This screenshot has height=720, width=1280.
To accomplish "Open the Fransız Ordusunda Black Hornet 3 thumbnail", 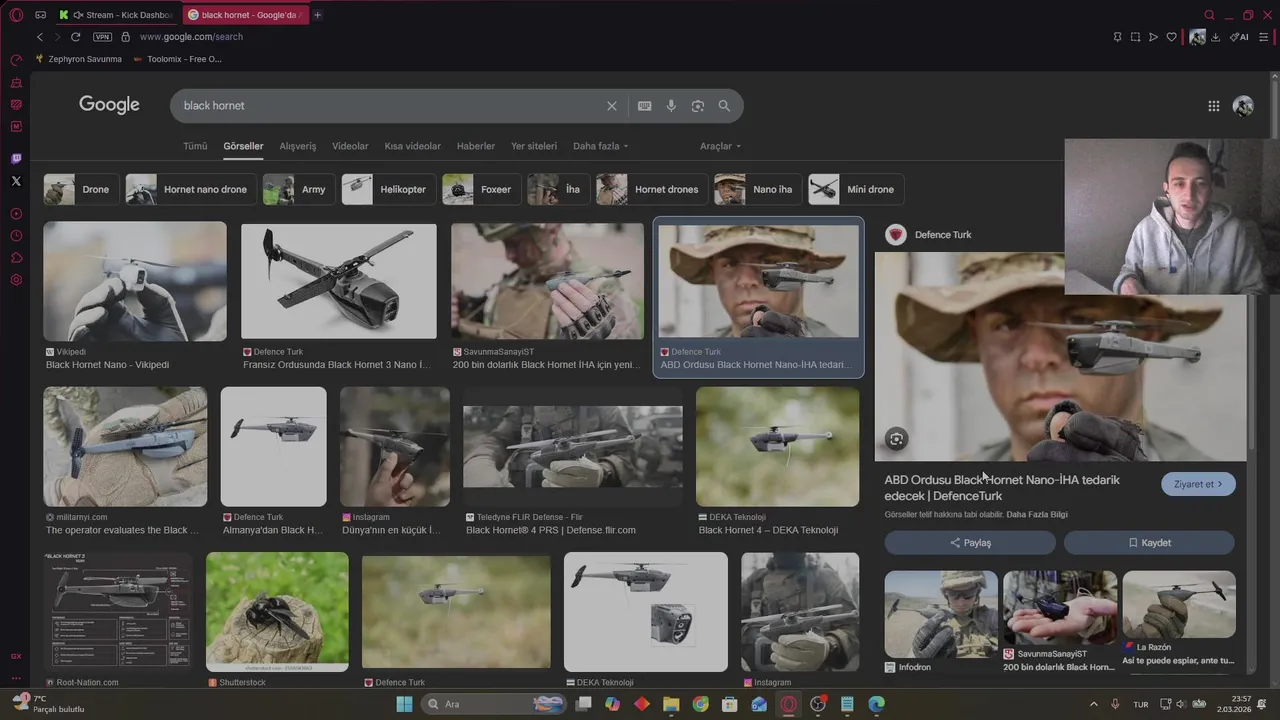I will (x=339, y=281).
